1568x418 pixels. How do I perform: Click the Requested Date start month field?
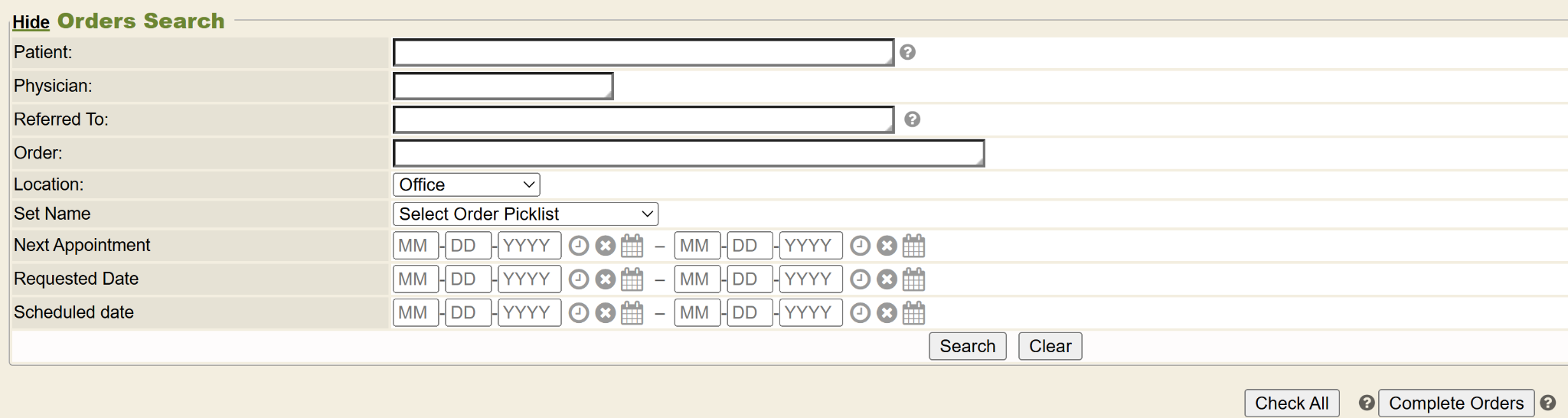[415, 279]
